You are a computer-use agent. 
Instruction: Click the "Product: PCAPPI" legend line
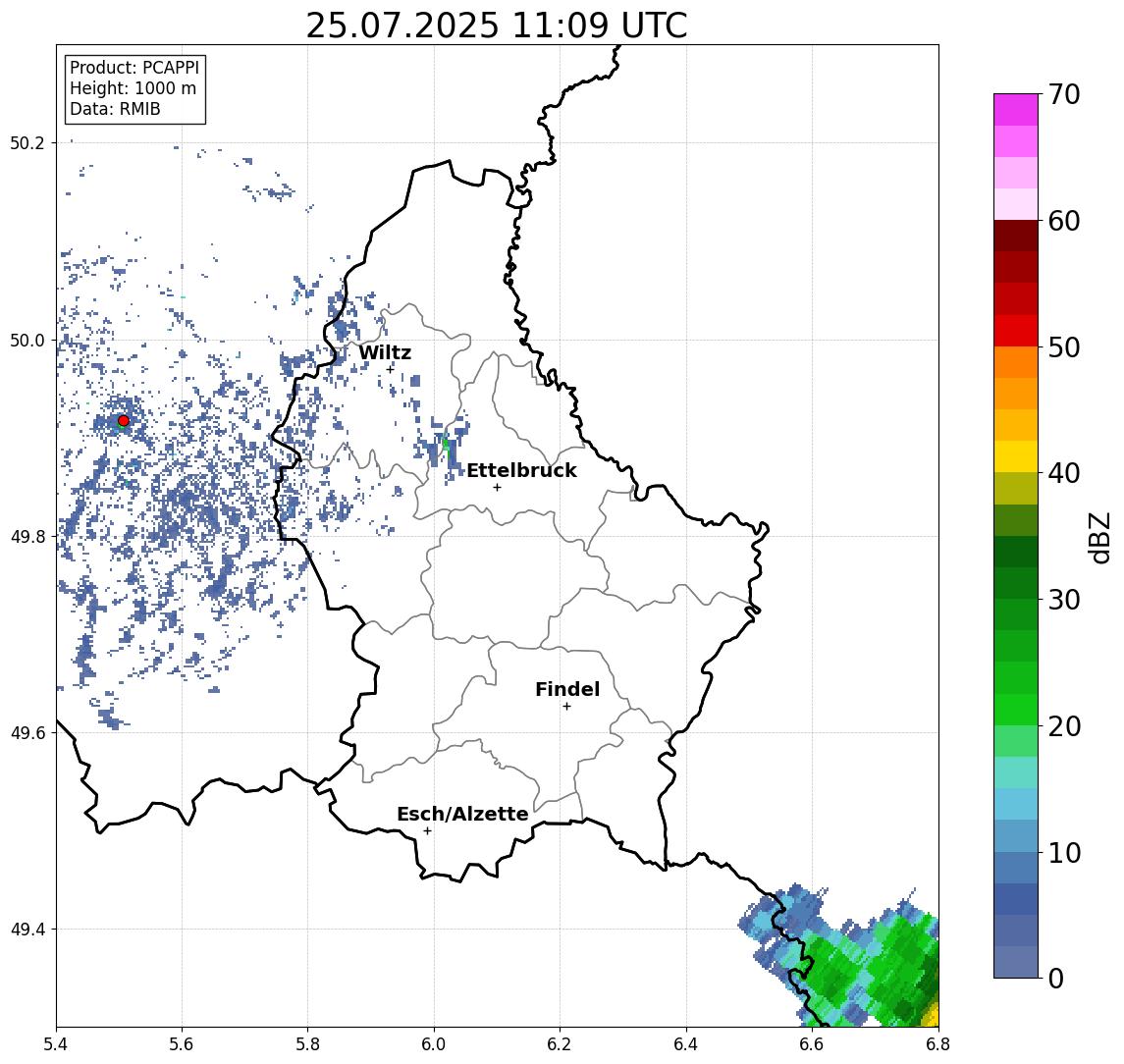pyautogui.click(x=134, y=68)
